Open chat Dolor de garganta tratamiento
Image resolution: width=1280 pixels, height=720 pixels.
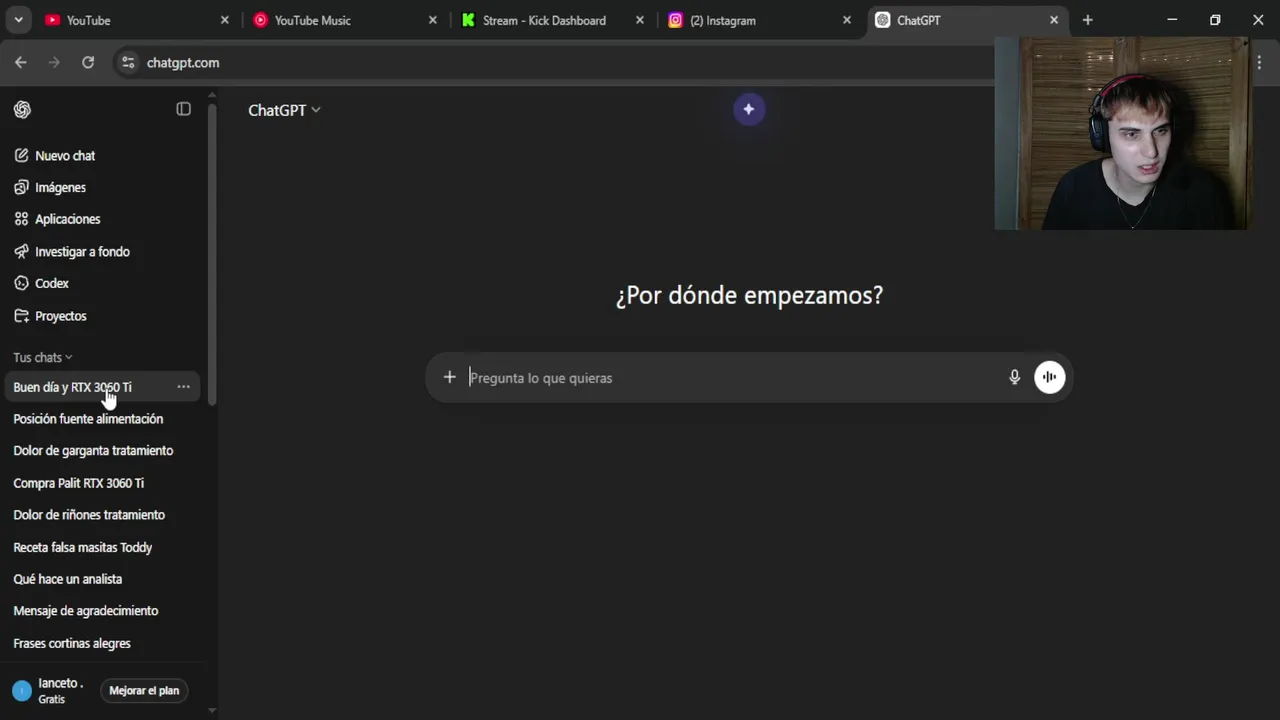point(100,451)
